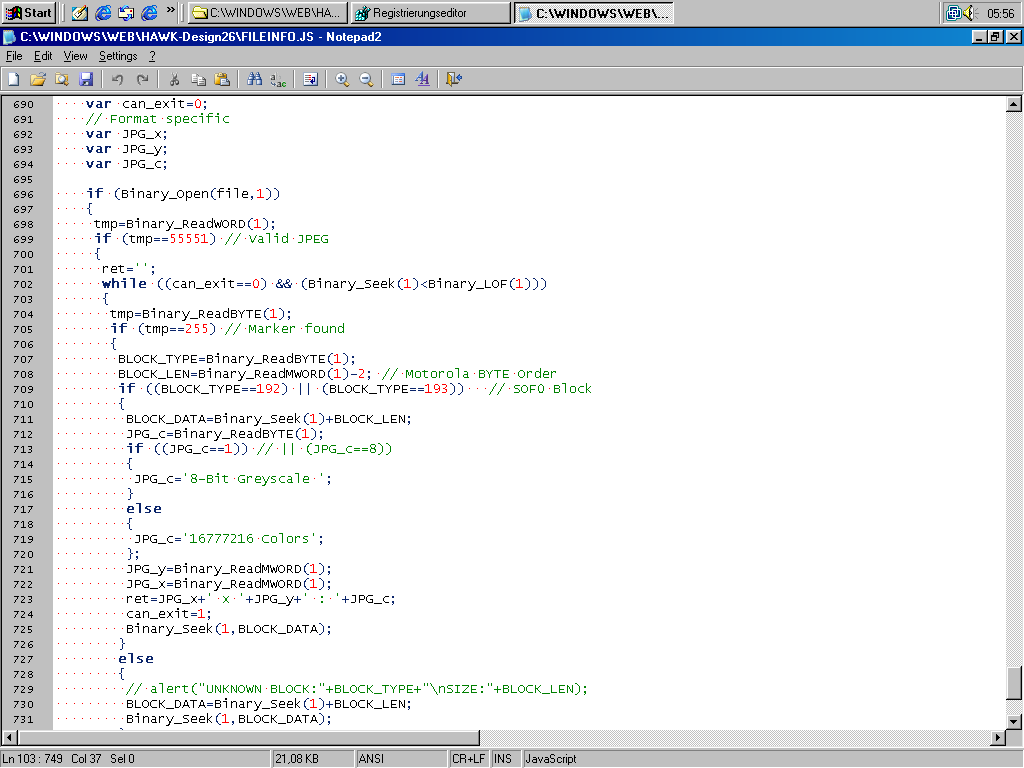
Task: Click the vertical scrollbar down arrow
Action: tap(1014, 722)
